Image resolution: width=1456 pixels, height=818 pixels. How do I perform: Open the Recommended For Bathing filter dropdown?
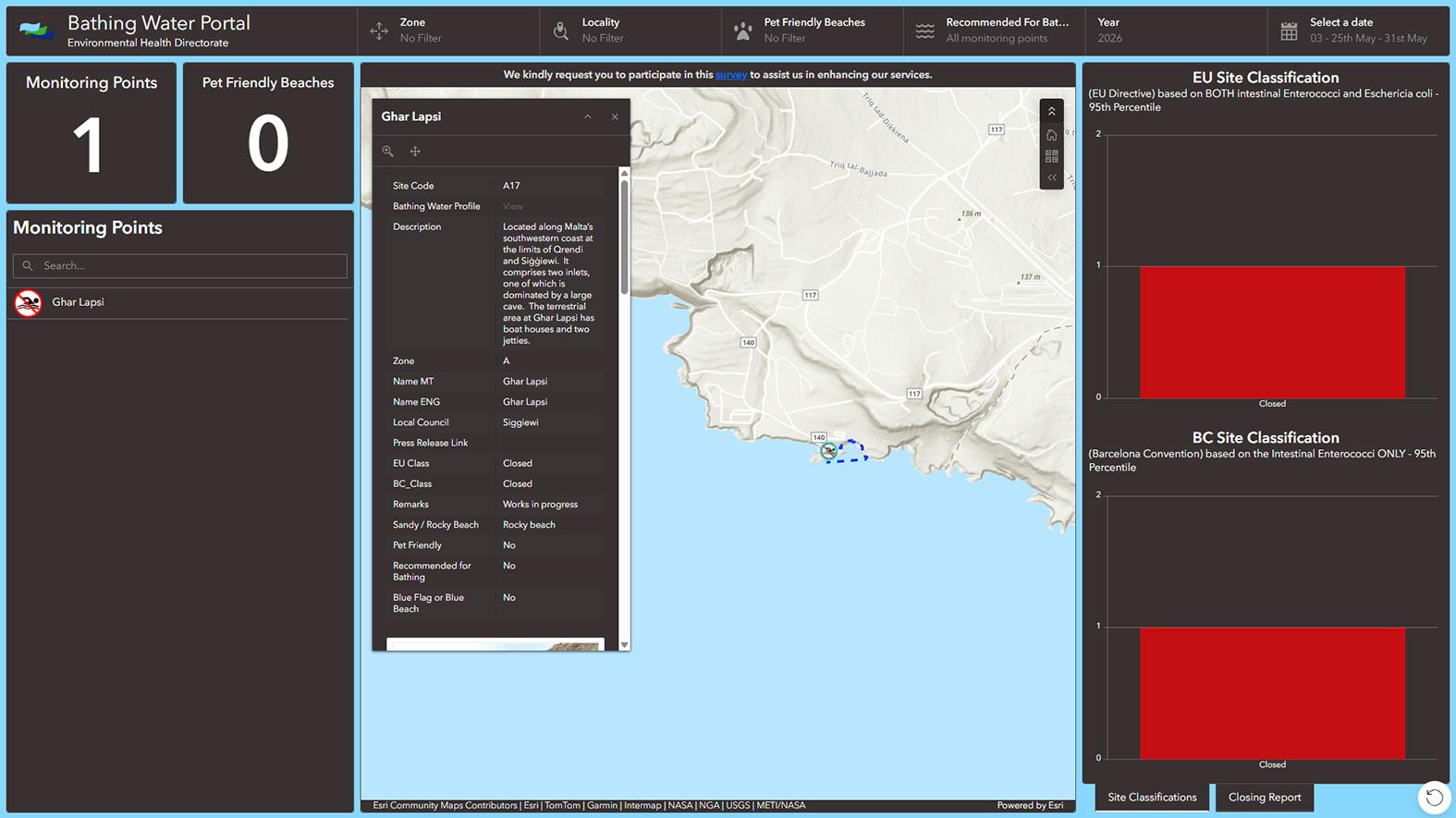click(995, 31)
